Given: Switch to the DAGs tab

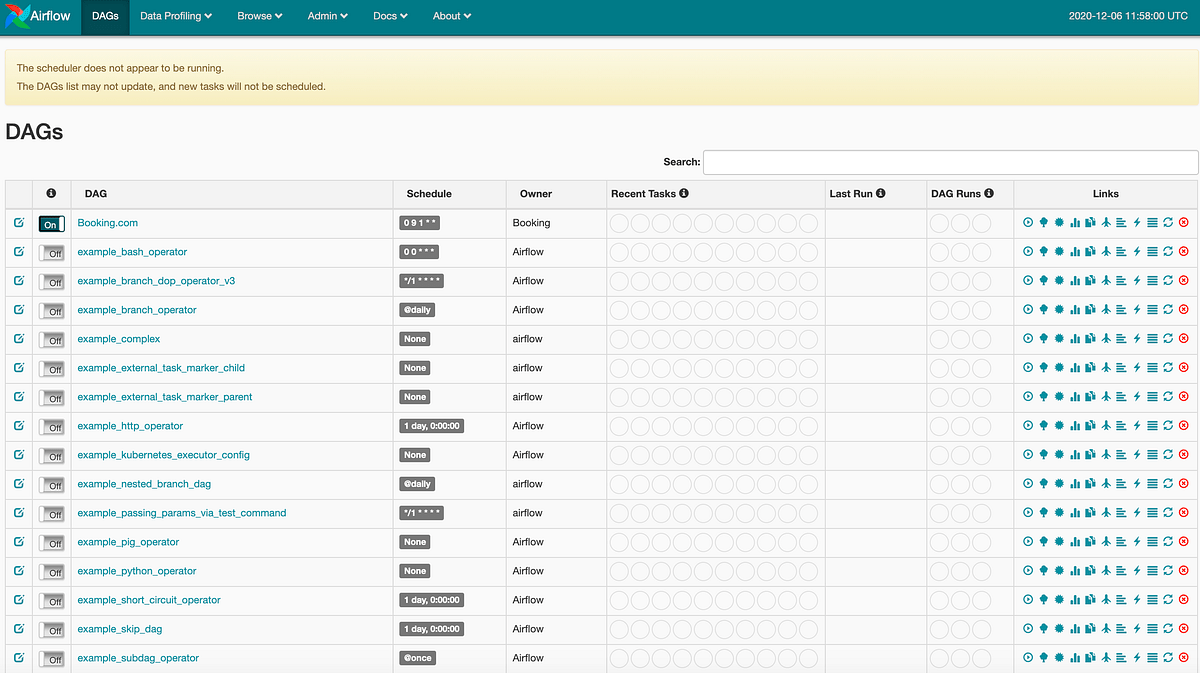Looking at the screenshot, I should pos(104,16).
